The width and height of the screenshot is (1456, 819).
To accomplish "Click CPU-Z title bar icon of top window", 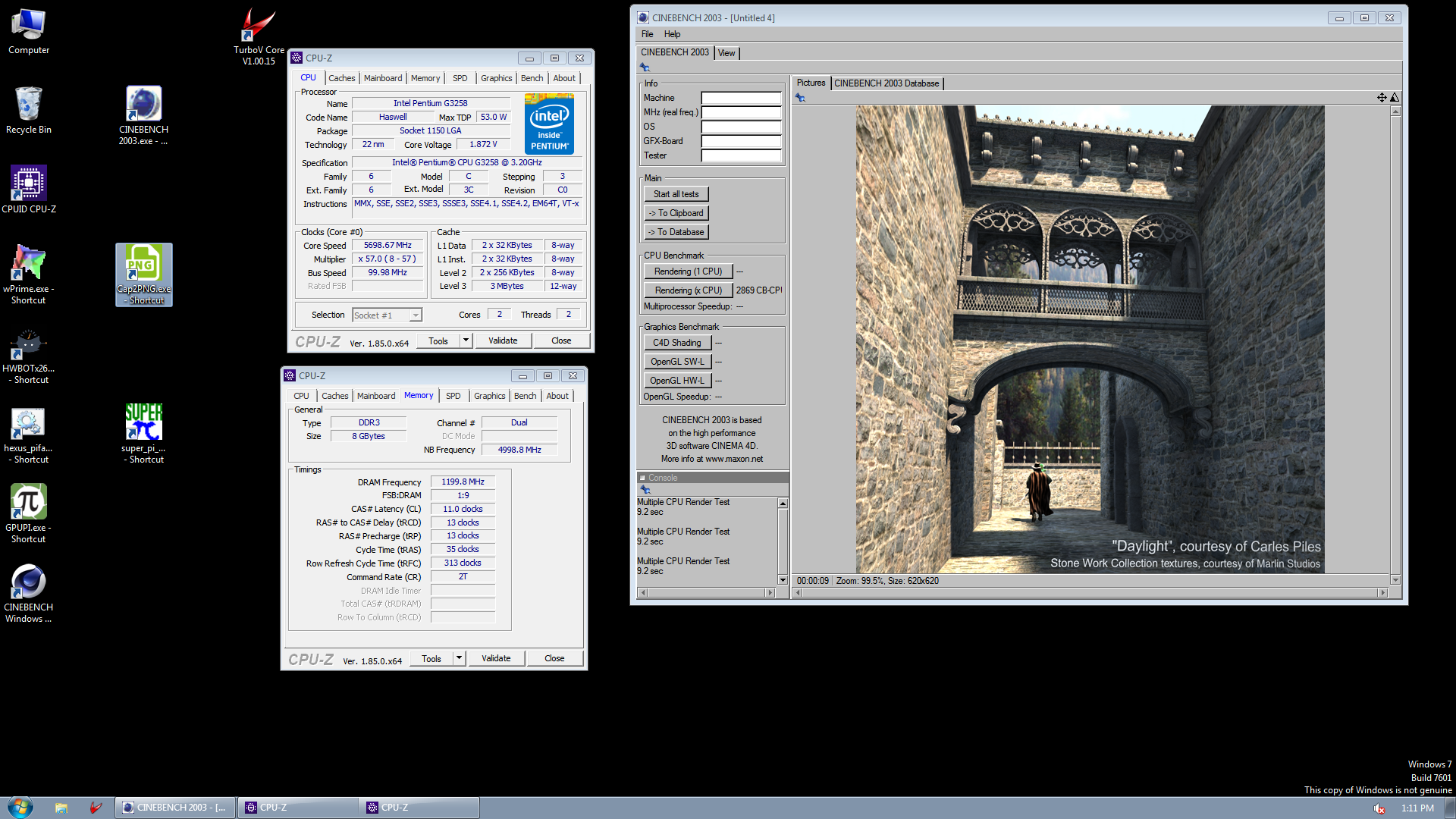I will coord(297,58).
